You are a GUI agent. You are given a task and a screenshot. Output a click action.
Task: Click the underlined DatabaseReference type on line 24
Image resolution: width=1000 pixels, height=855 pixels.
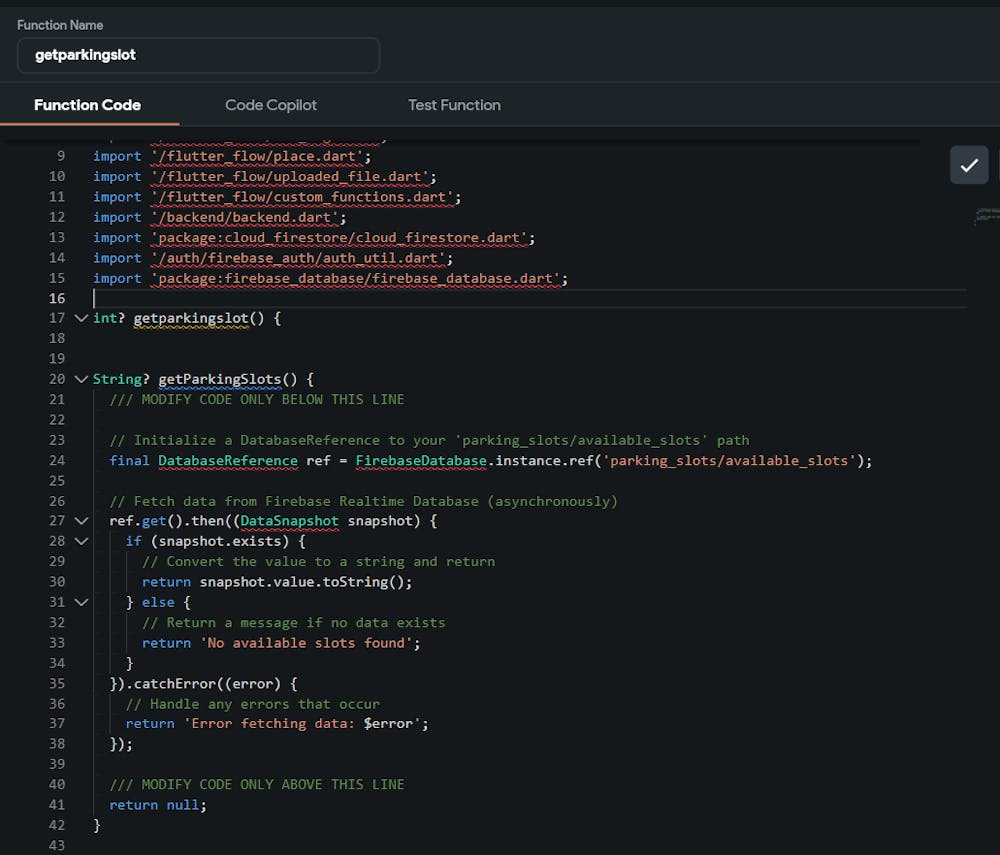pos(228,460)
